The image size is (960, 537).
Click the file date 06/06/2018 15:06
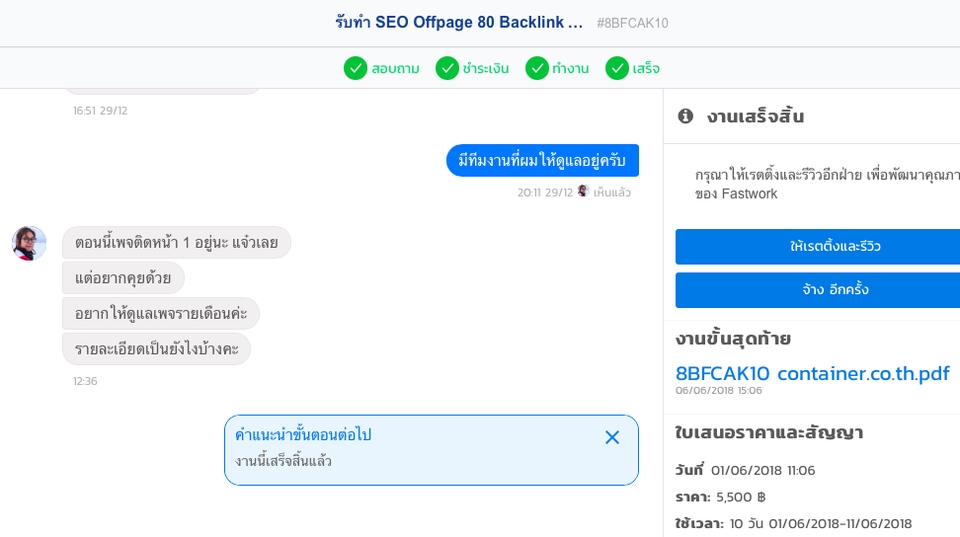click(x=719, y=391)
